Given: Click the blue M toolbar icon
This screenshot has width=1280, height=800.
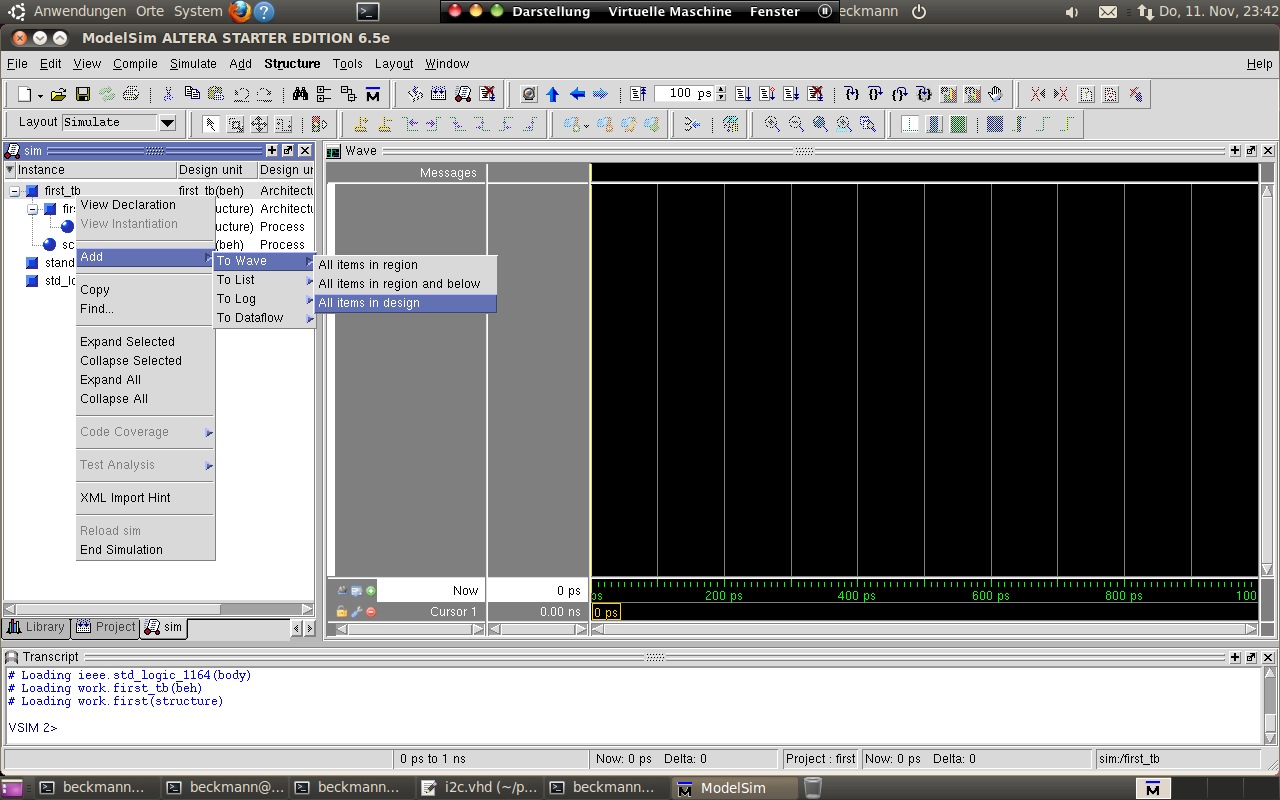Looking at the screenshot, I should pos(373,94).
